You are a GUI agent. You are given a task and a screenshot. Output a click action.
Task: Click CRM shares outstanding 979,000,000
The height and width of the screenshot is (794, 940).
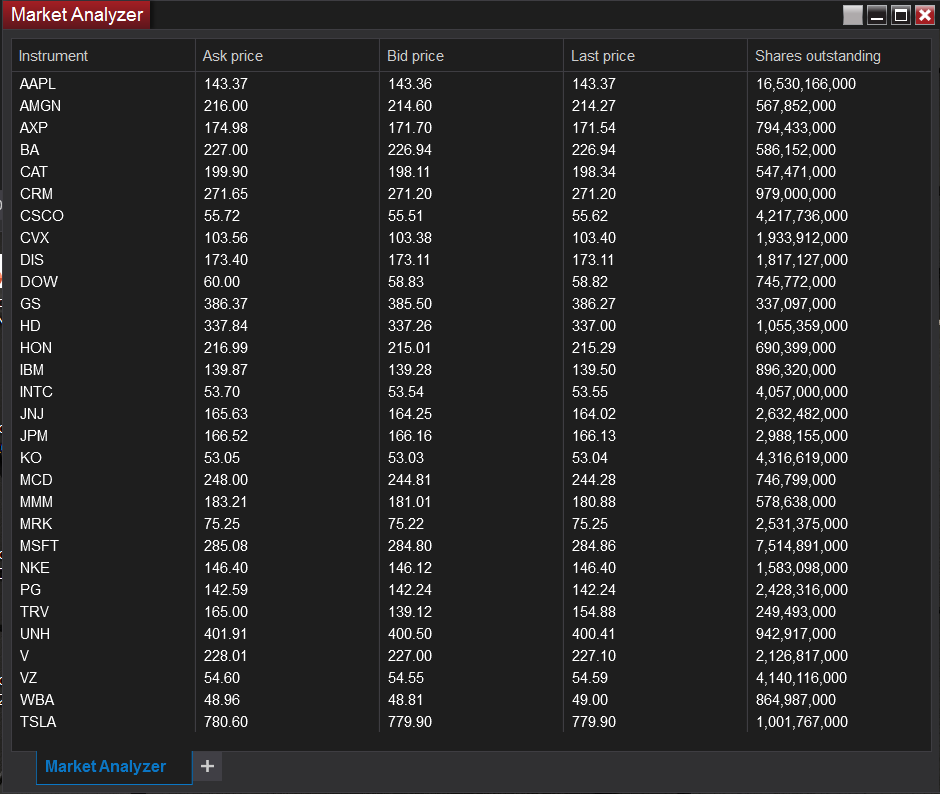[x=796, y=194]
